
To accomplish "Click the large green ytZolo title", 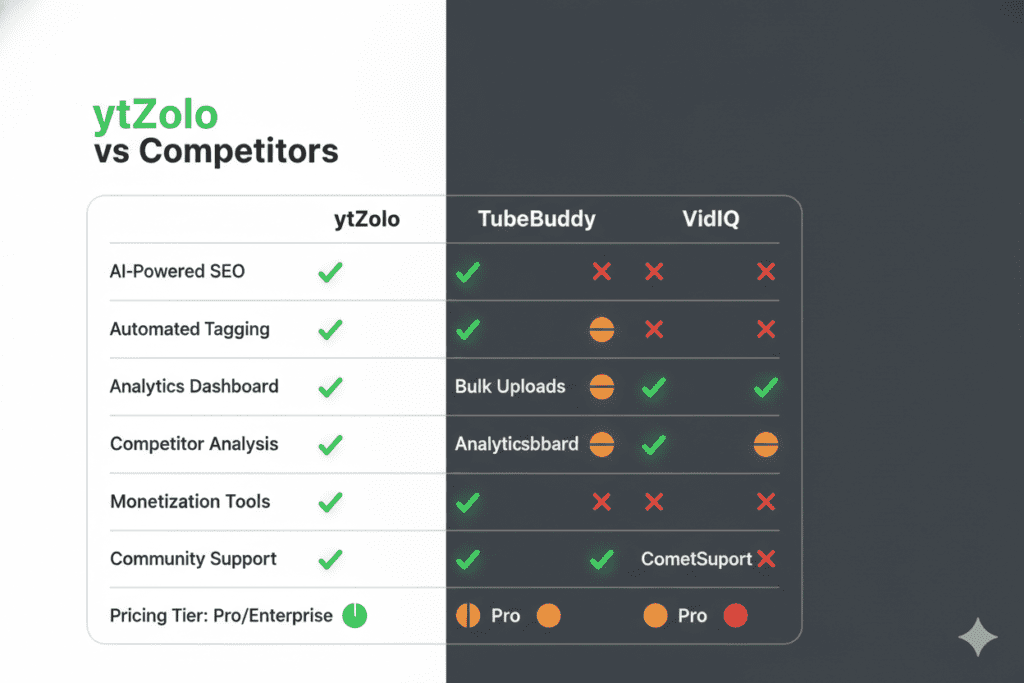I will [155, 115].
